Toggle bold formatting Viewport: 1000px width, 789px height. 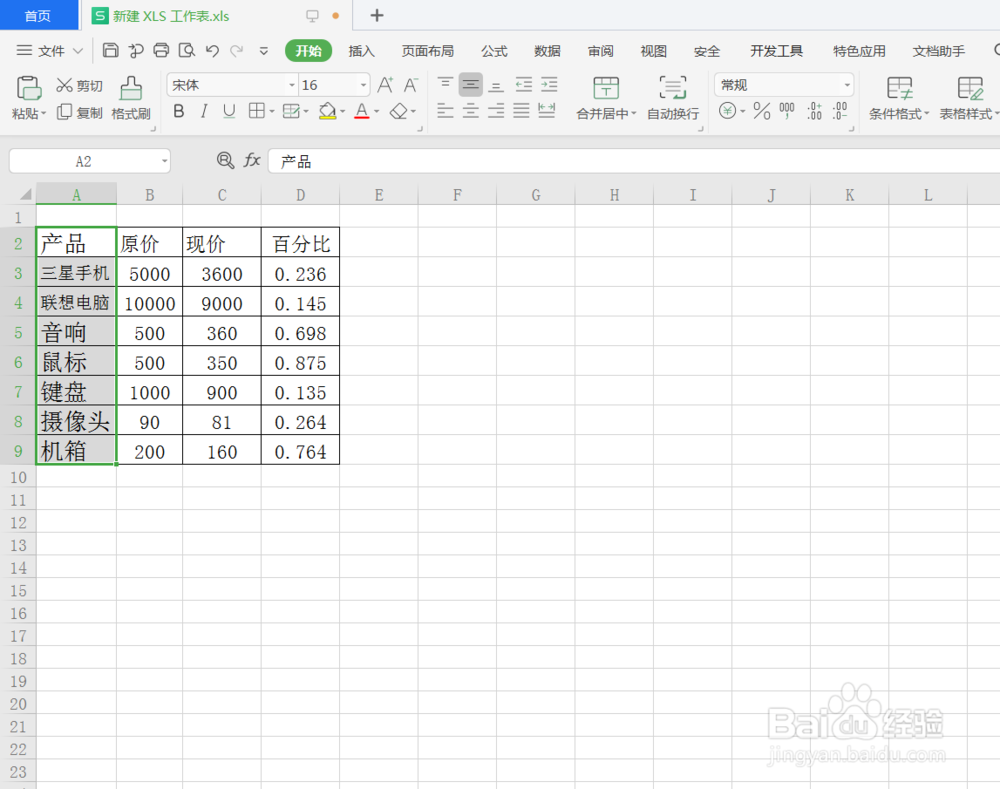(x=179, y=112)
